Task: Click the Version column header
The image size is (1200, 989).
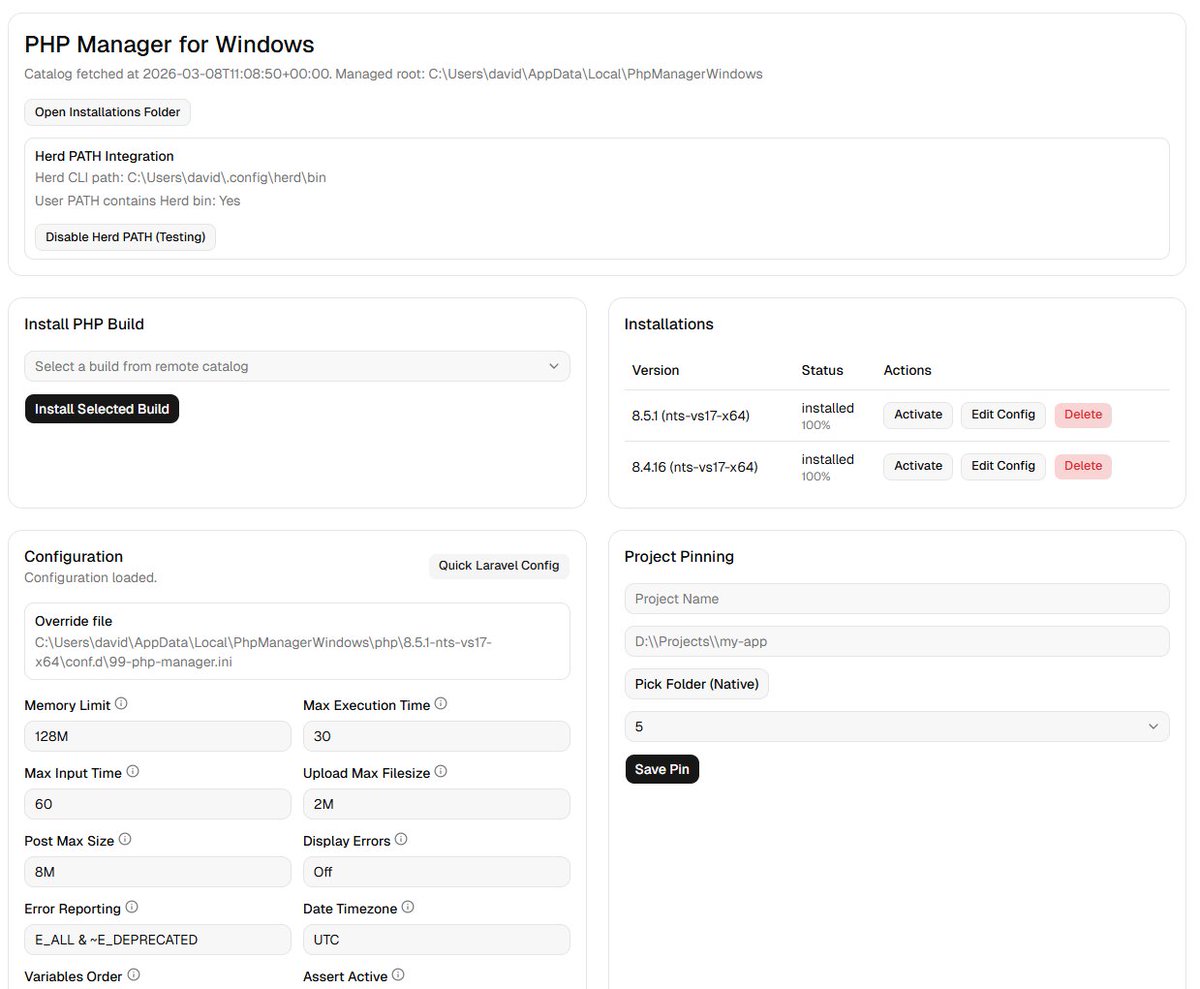Action: [656, 370]
